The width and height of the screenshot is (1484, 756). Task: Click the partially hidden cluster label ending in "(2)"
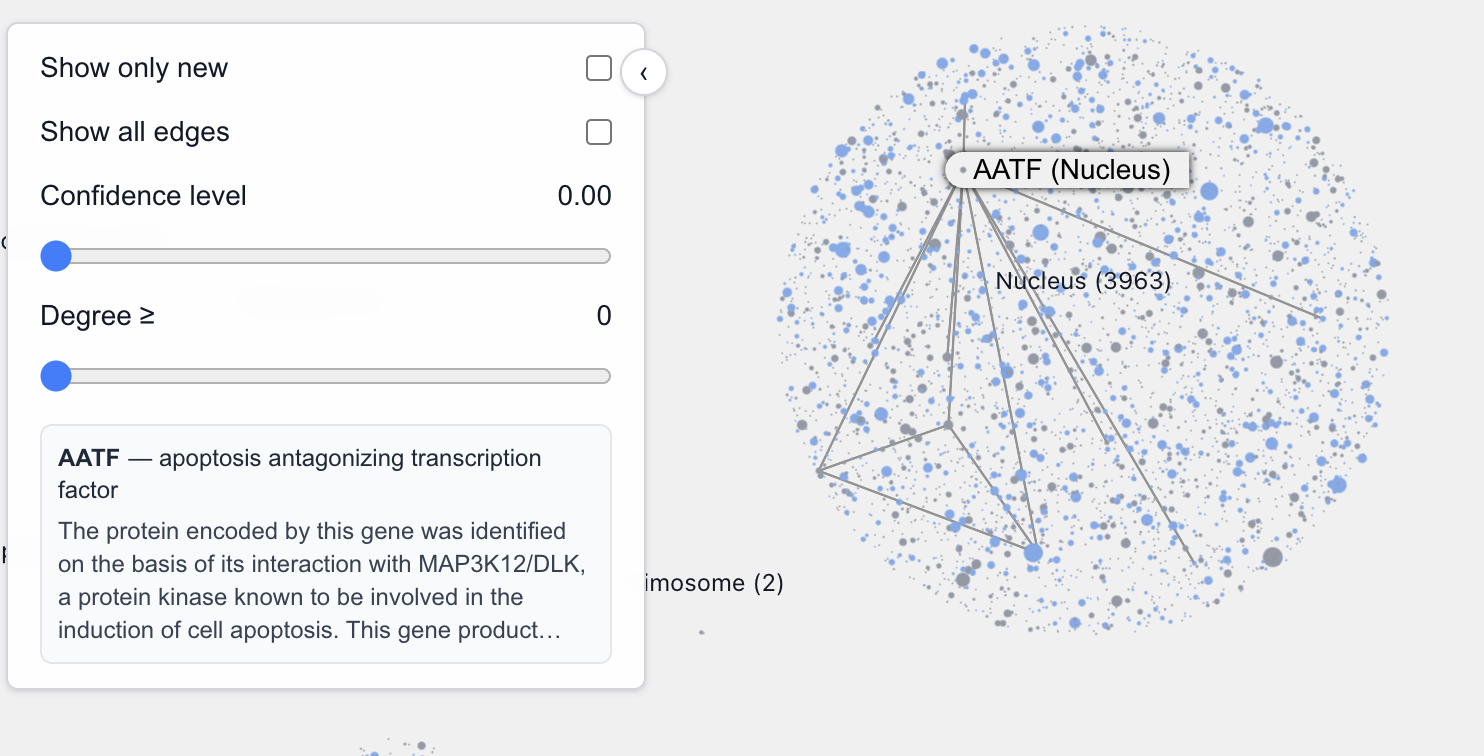pyautogui.click(x=712, y=582)
